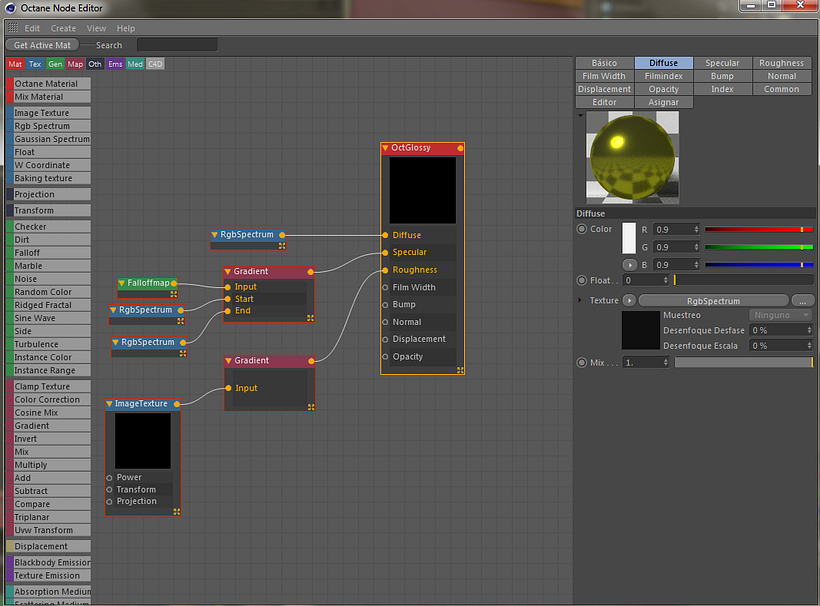Add an Octane Material node
This screenshot has width=820, height=606.
pos(49,84)
